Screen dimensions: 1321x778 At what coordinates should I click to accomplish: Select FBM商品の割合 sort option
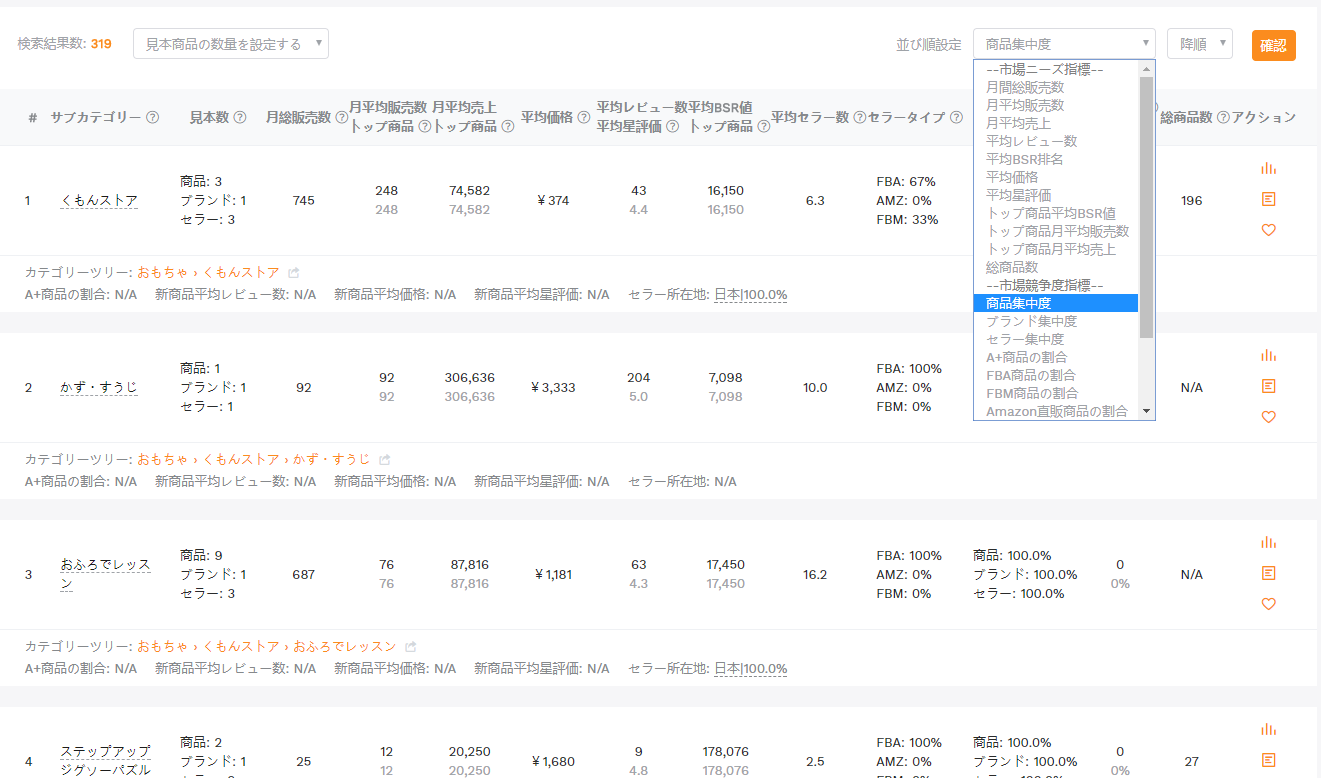[x=1056, y=393]
